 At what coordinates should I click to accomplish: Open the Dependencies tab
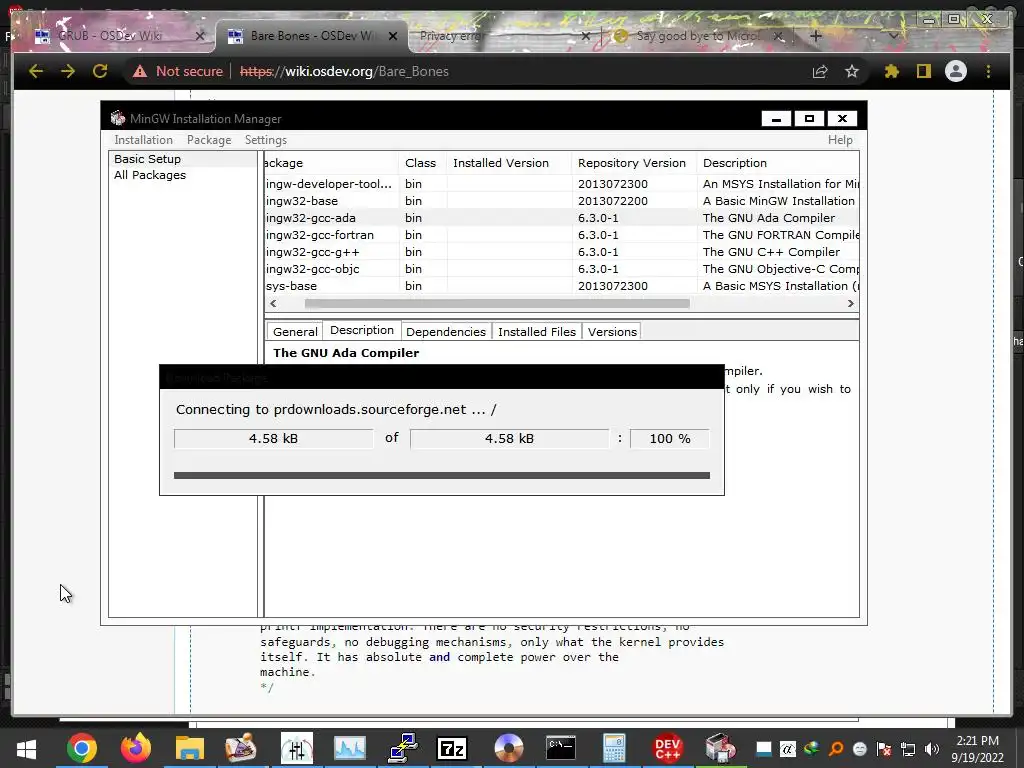445,332
